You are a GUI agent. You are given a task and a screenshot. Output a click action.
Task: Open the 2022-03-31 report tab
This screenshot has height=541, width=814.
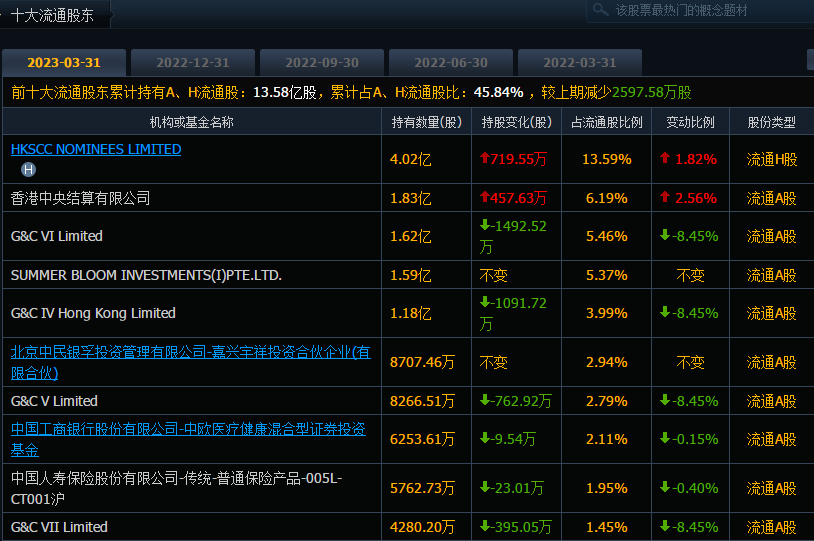[x=580, y=63]
